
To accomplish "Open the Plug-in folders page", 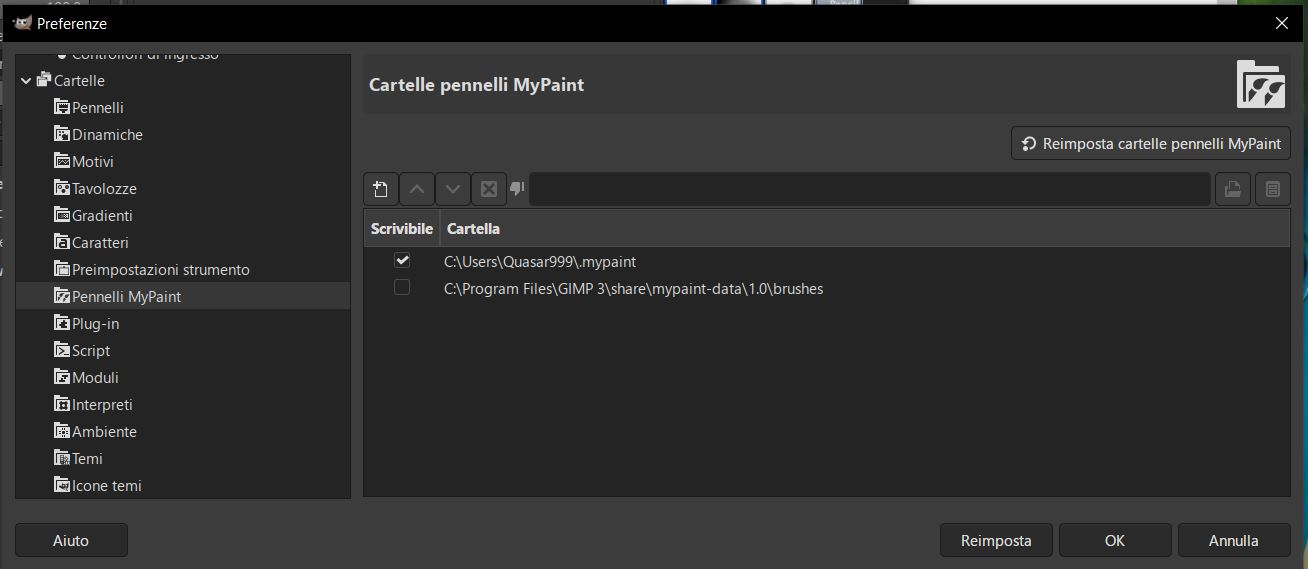I will (x=95, y=324).
